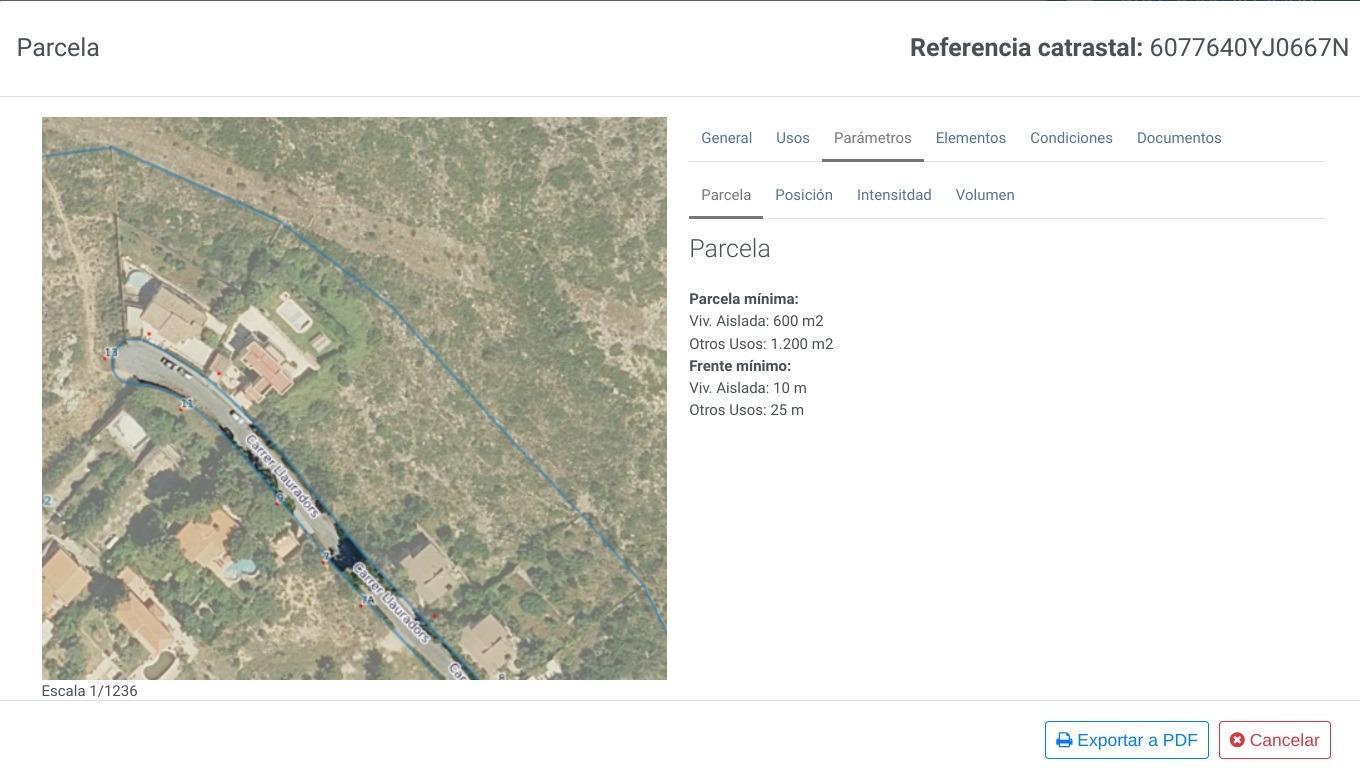Select house number 13 marker on map

(111, 352)
